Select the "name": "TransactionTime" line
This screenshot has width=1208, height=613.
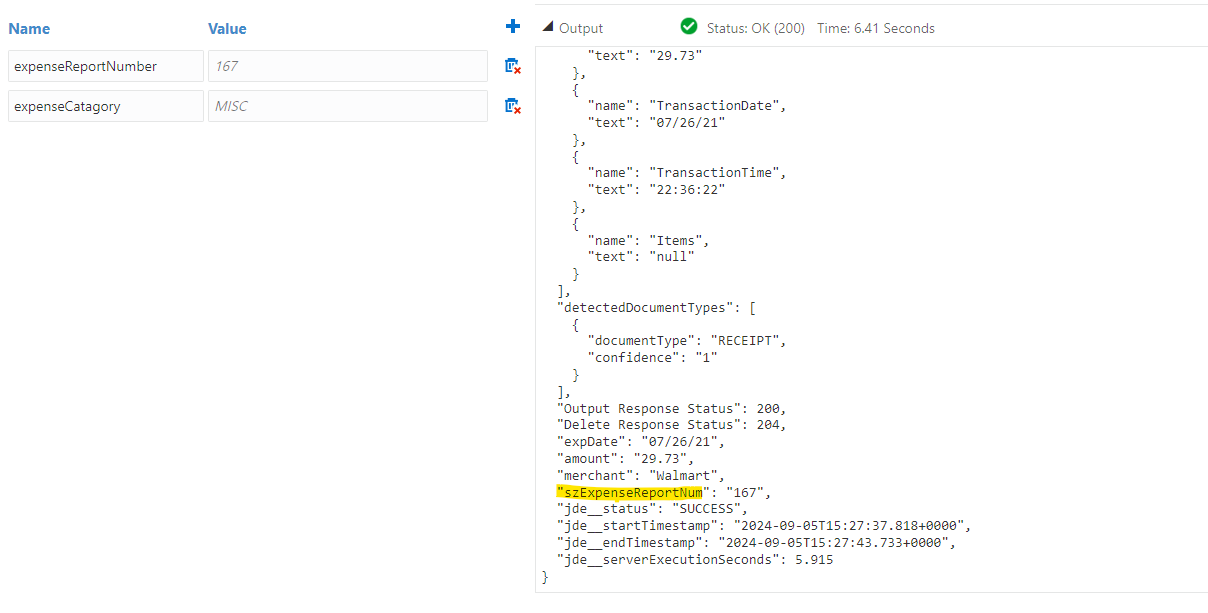[688, 173]
